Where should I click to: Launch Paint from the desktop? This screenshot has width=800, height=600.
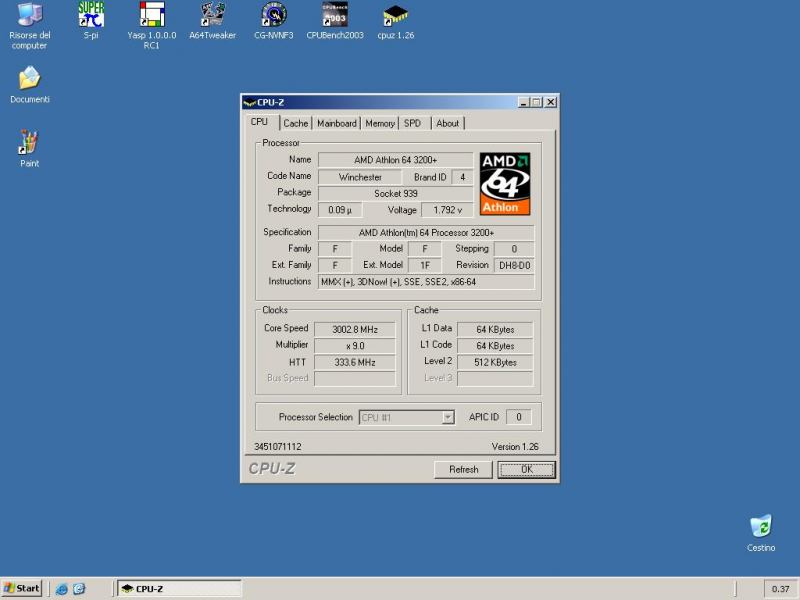[x=29, y=148]
